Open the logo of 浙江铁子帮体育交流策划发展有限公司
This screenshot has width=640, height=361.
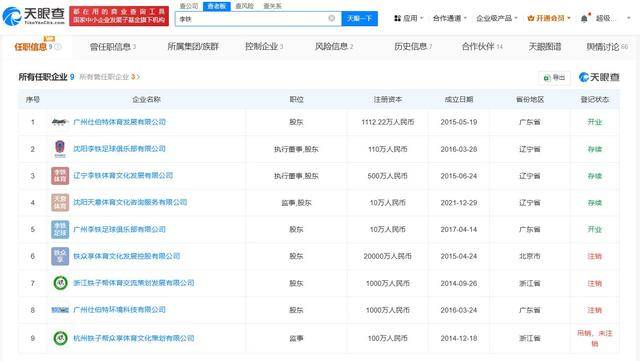(x=60, y=283)
